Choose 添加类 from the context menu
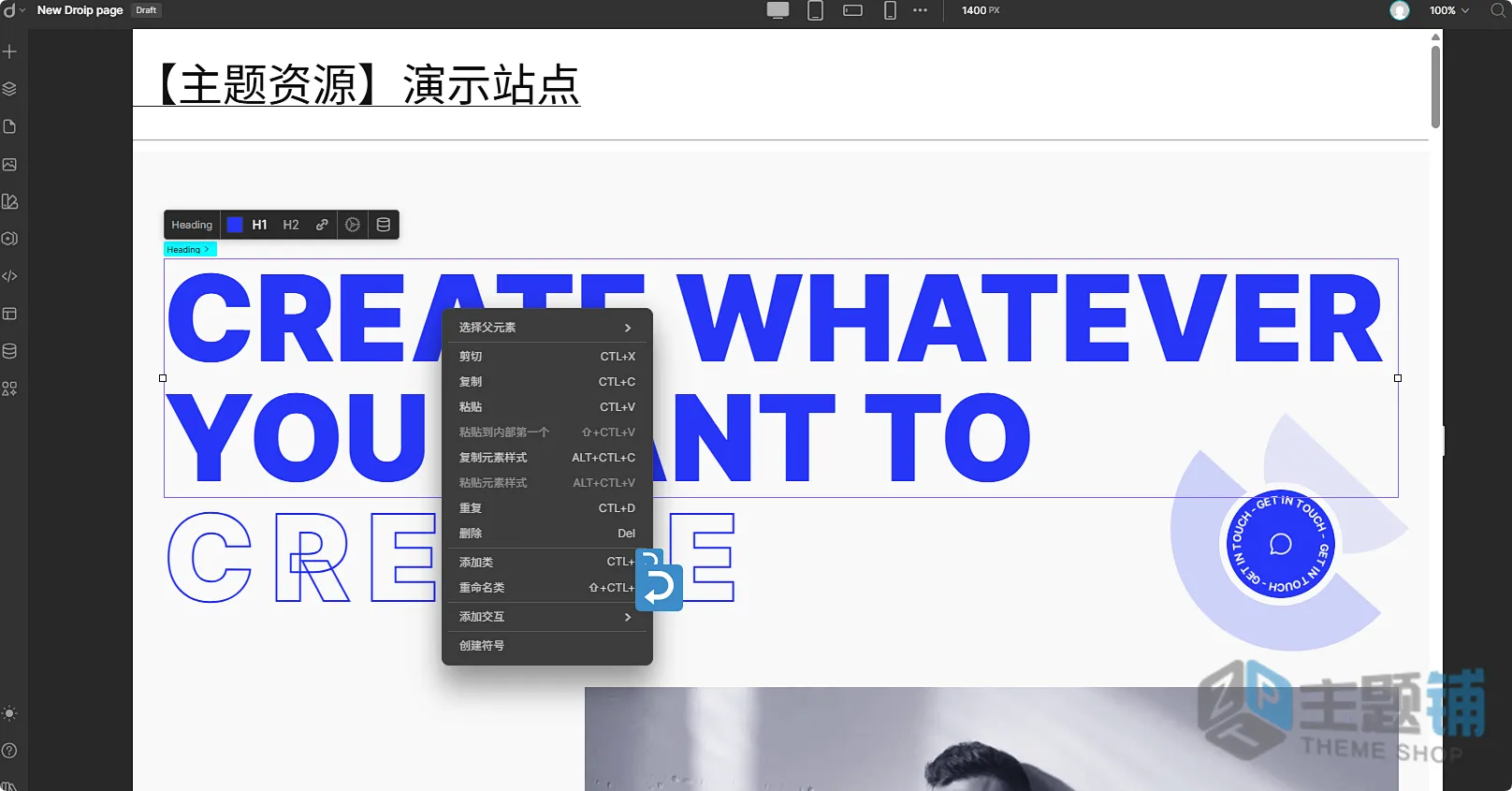This screenshot has height=791, width=1512. [x=546, y=563]
